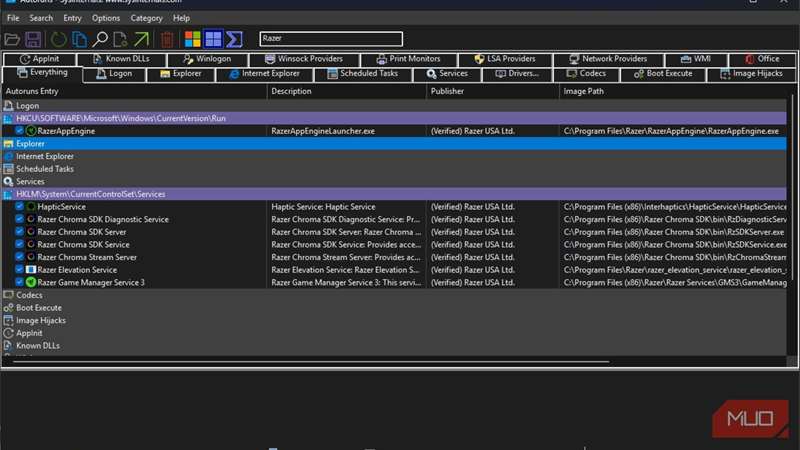The image size is (800, 450).
Task: Click the blue Windows logo filter icon
Action: [x=213, y=39]
